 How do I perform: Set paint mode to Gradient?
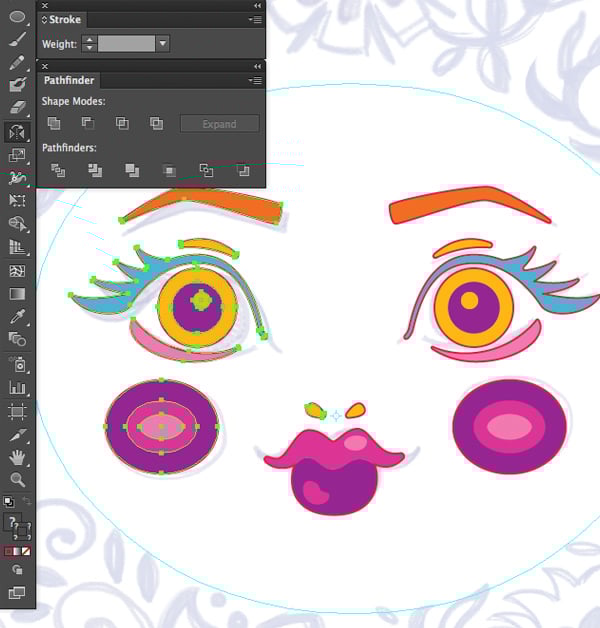pos(17,552)
